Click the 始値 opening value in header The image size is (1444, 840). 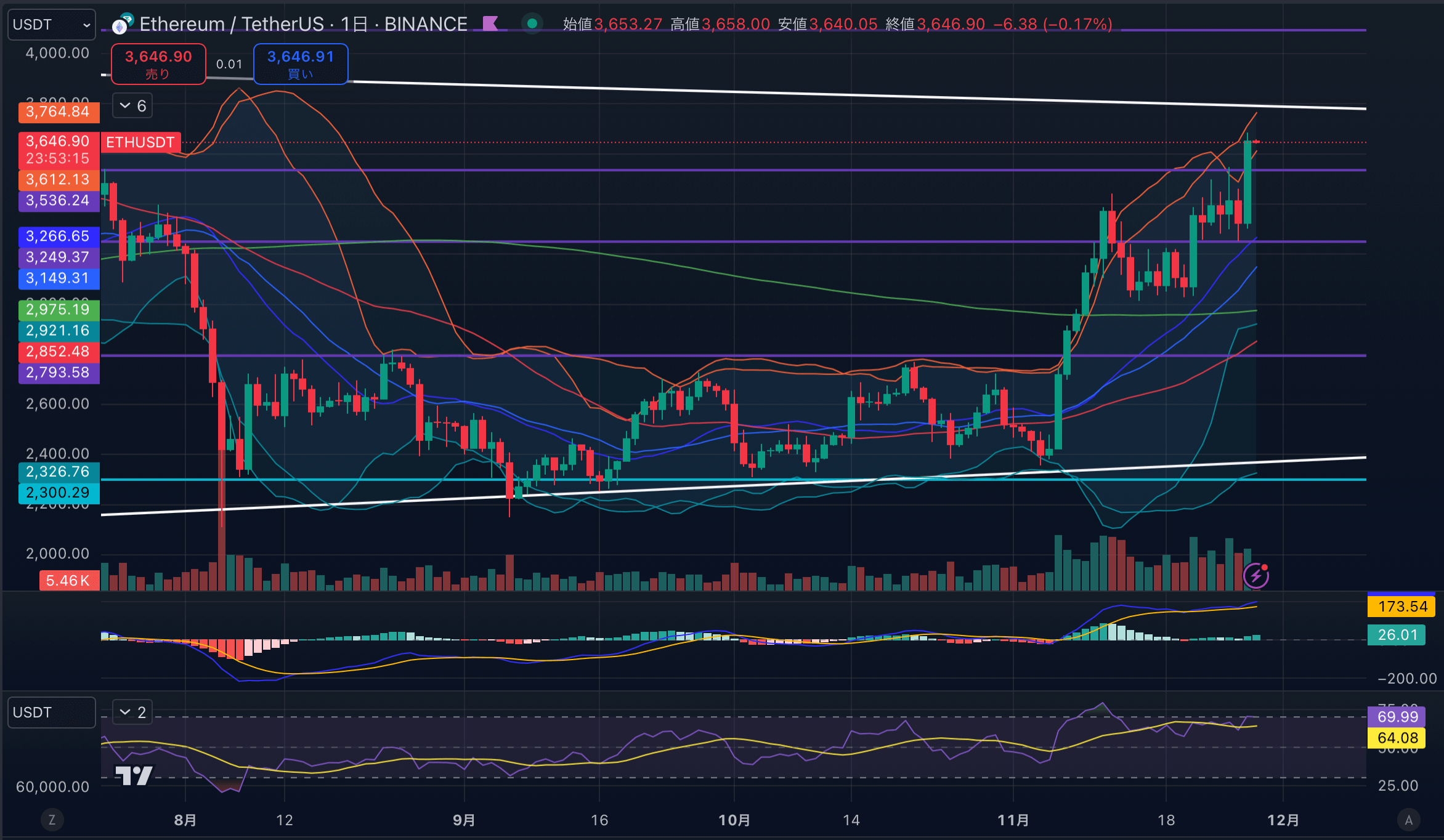click(628, 24)
